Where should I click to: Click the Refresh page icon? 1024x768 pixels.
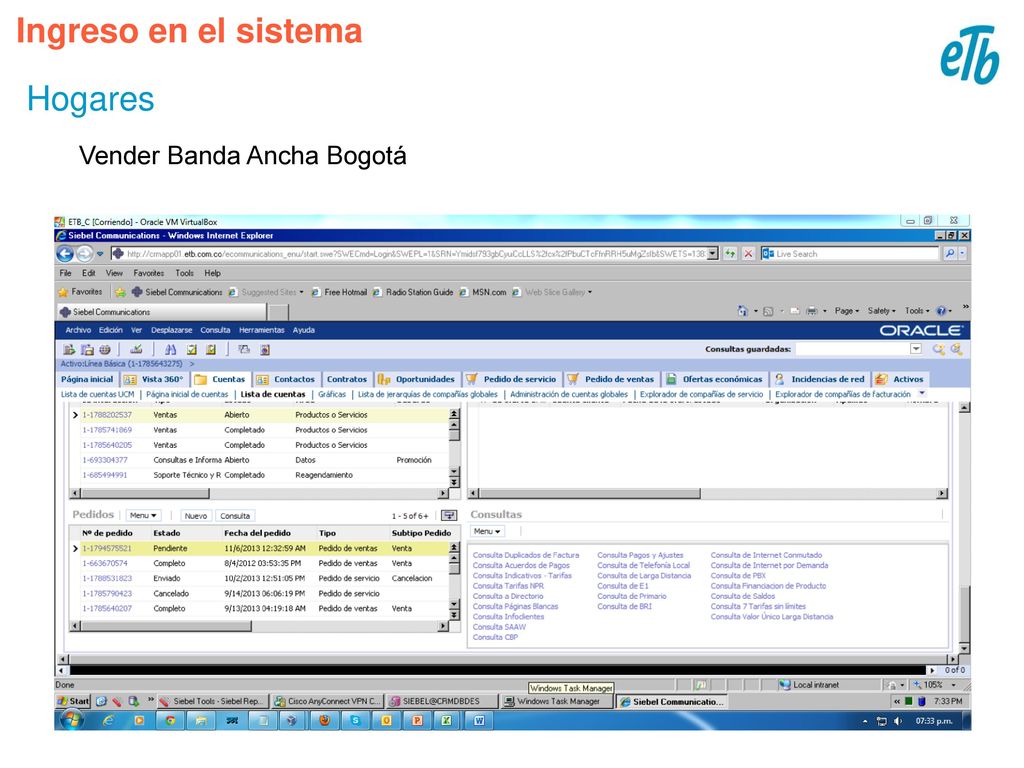coord(730,253)
